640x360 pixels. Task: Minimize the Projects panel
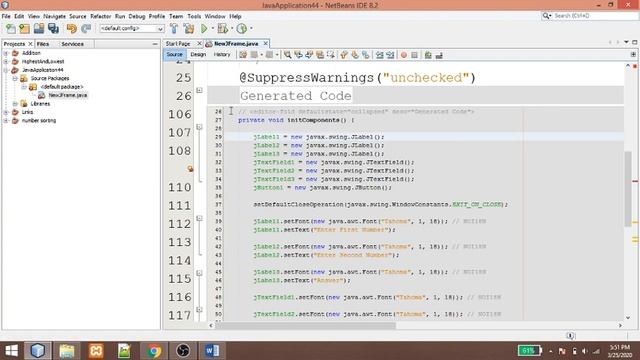point(155,44)
